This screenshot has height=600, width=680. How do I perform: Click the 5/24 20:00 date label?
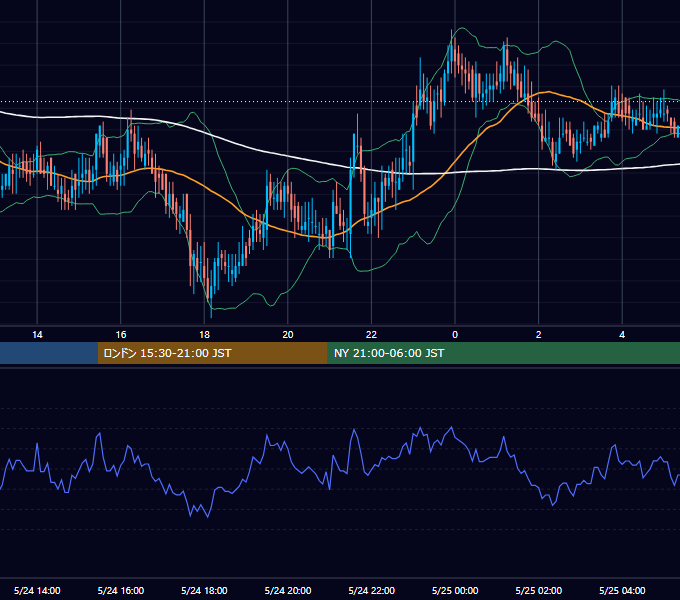pyautogui.click(x=288, y=590)
